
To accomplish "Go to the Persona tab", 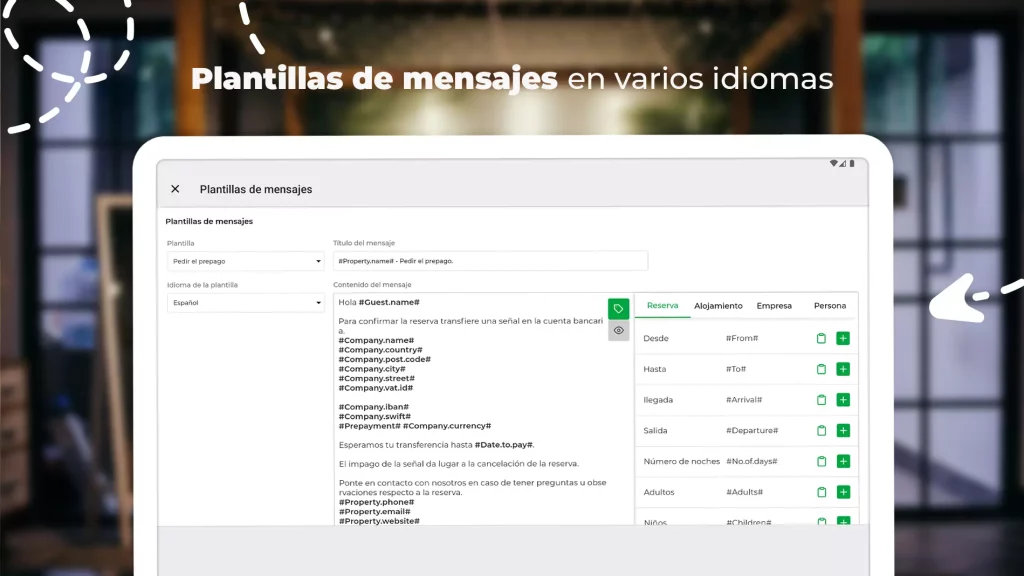I will pyautogui.click(x=830, y=306).
